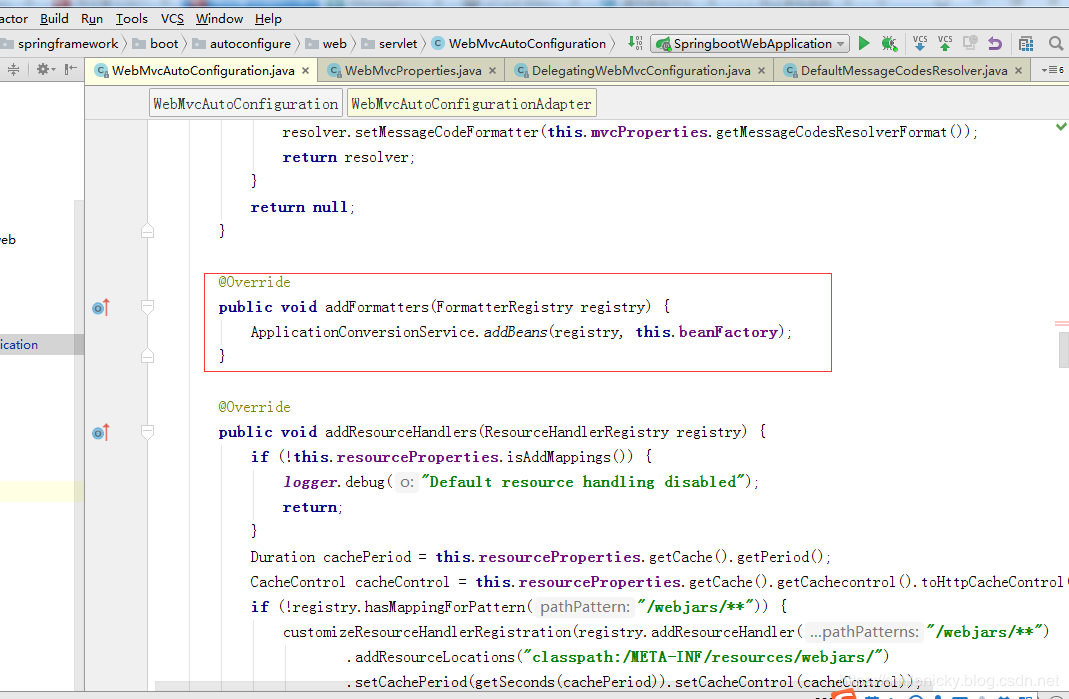
Task: Revert changes with the purple undo arrow
Action: [994, 44]
